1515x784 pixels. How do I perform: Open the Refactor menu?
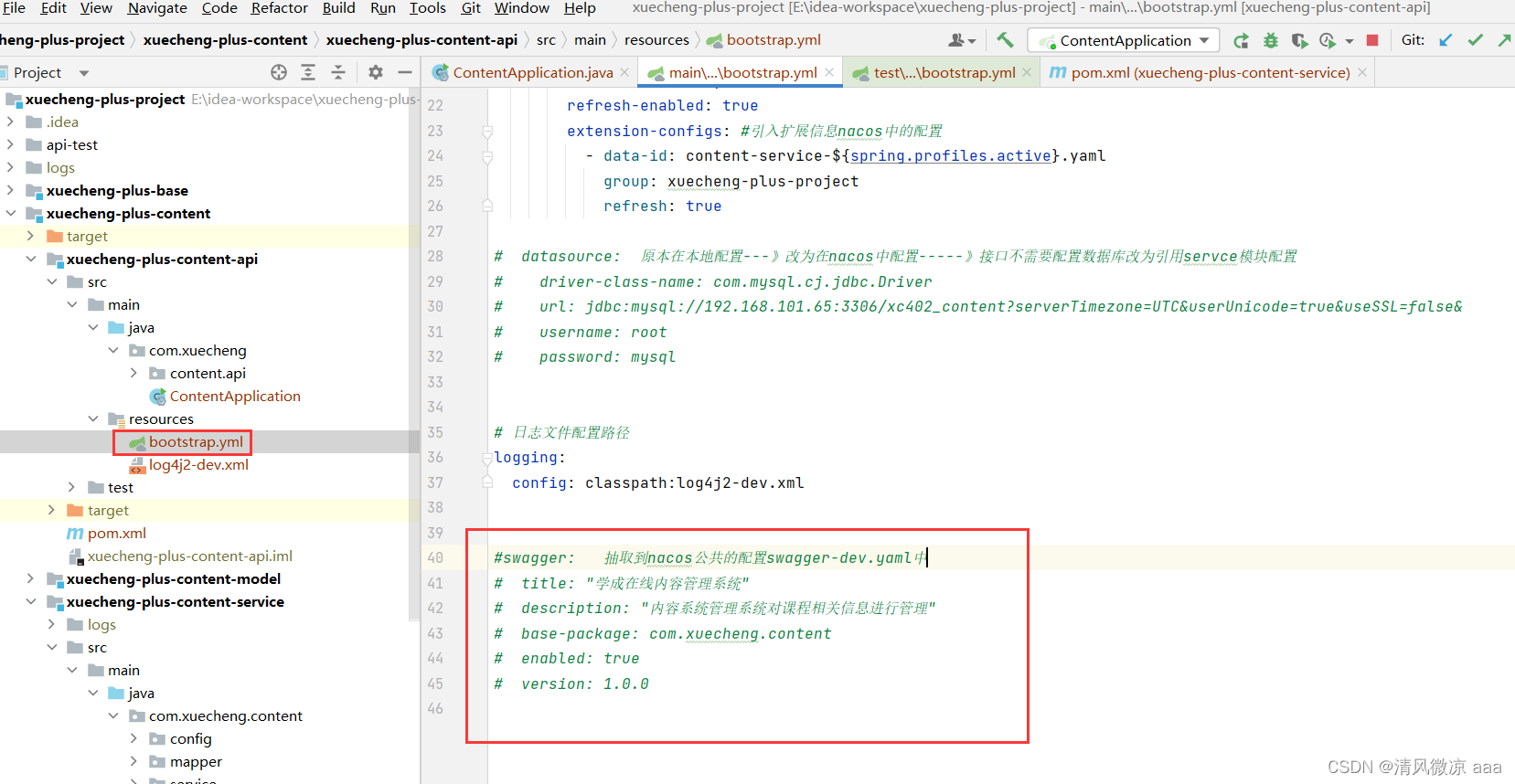coord(279,8)
